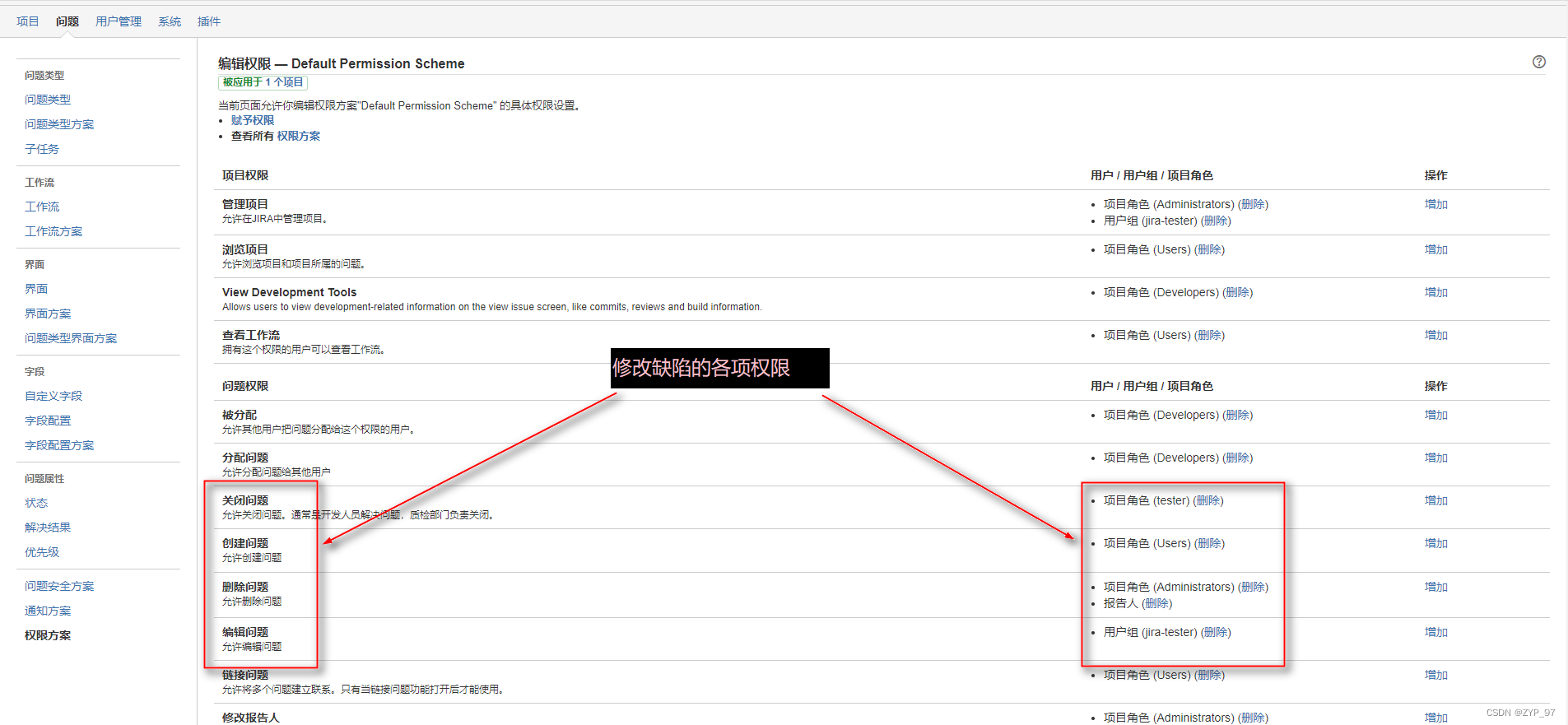Click the 被应用于 1 个项目 badge
Image resolution: width=1568 pixels, height=725 pixels.
[263, 82]
